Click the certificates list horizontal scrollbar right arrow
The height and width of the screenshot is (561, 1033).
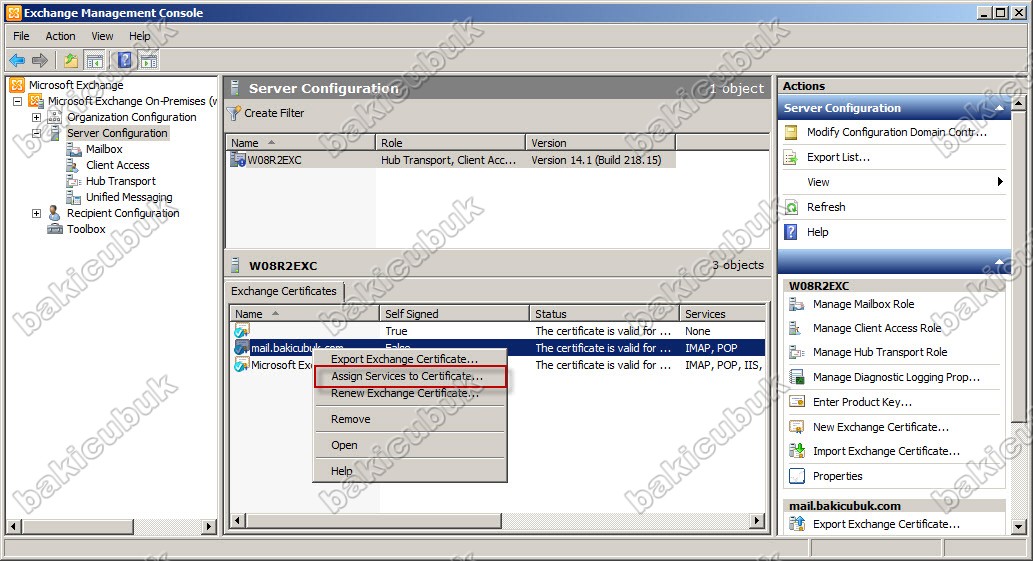758,521
